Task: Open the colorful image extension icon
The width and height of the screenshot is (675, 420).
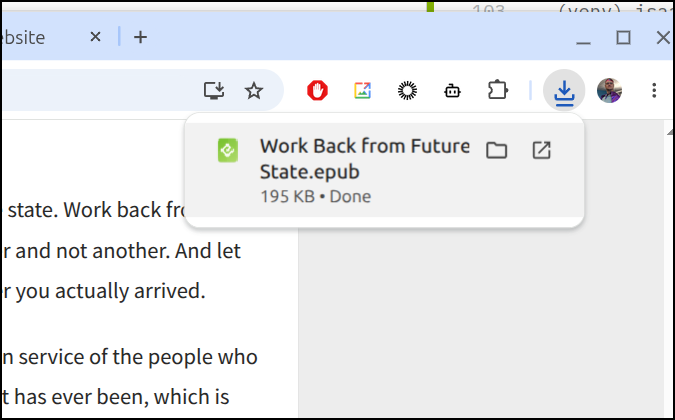Action: (x=362, y=91)
